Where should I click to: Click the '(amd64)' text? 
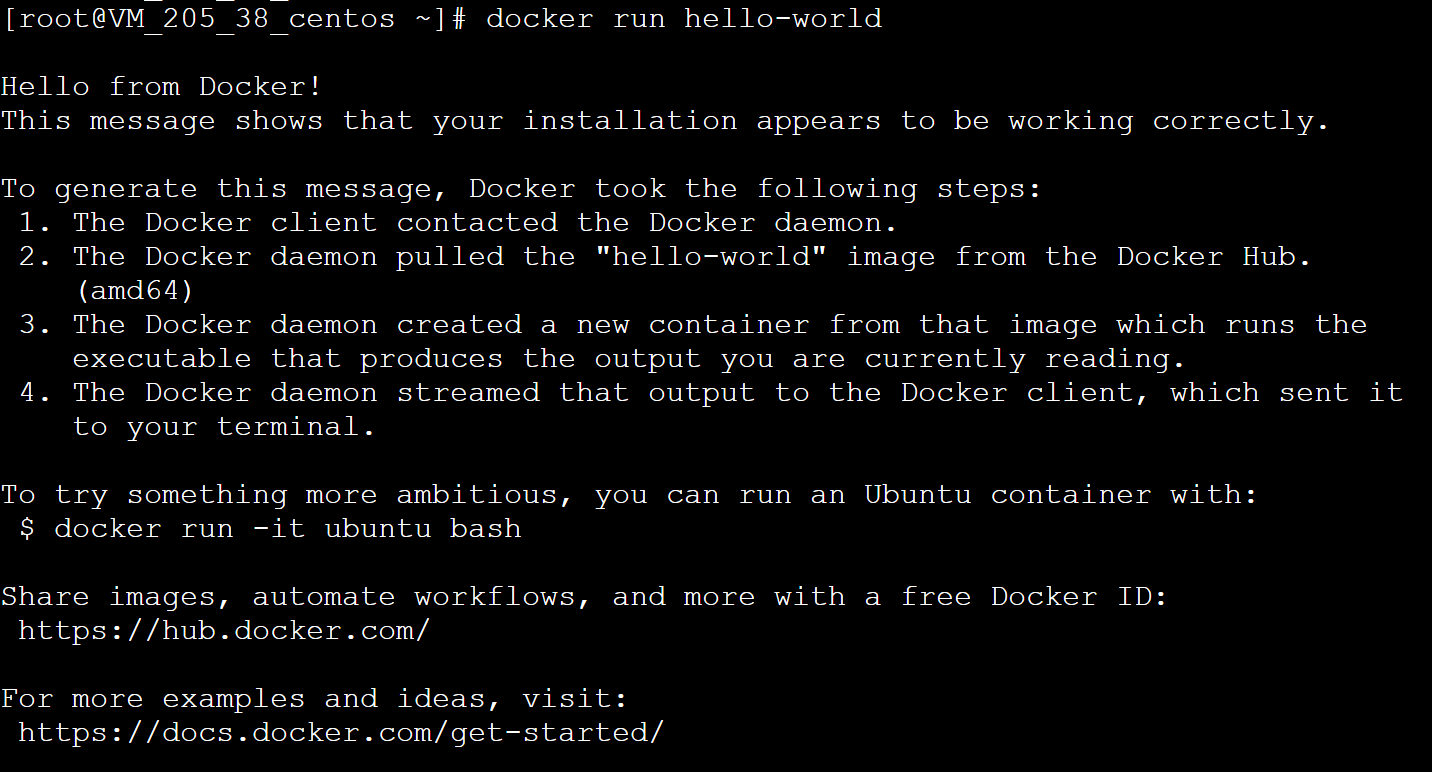point(133,291)
